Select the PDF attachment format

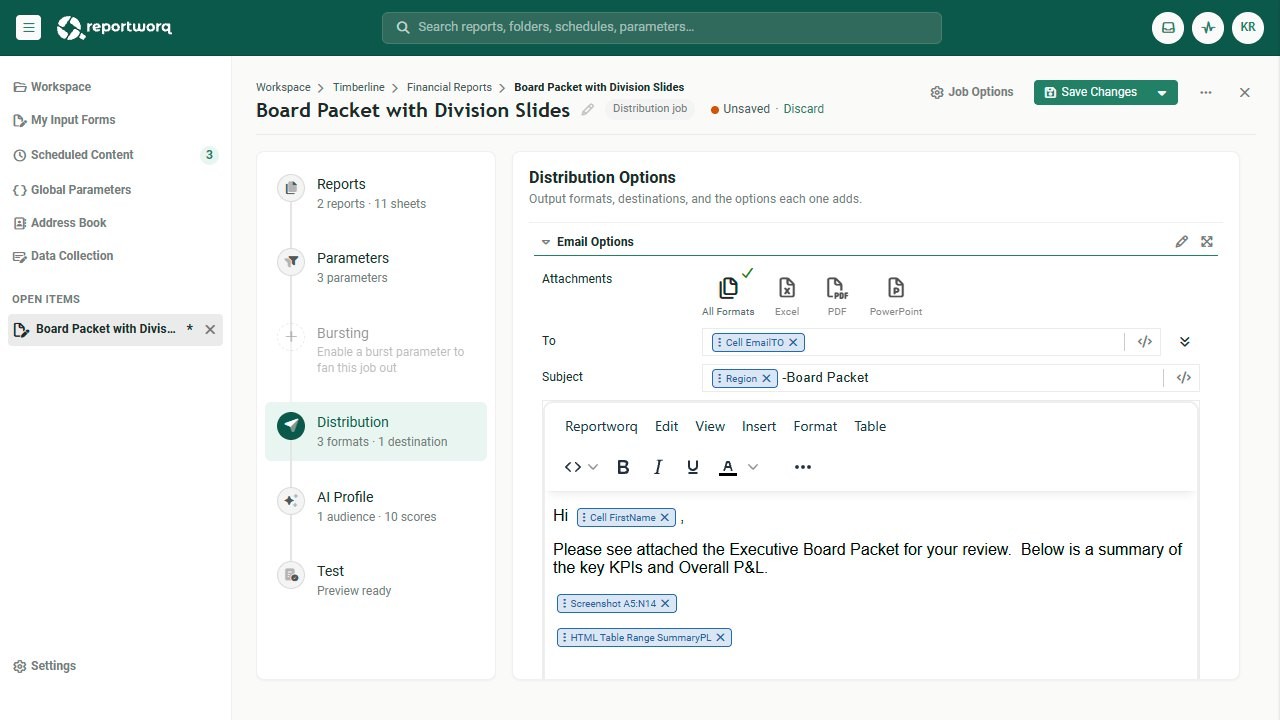[x=837, y=297]
